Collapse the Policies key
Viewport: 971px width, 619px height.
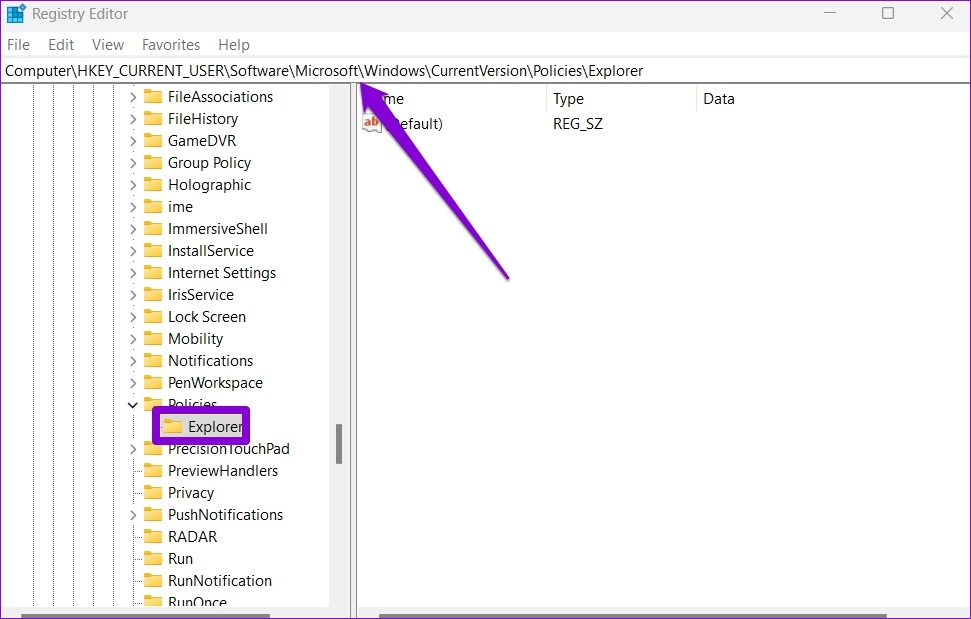coord(133,405)
